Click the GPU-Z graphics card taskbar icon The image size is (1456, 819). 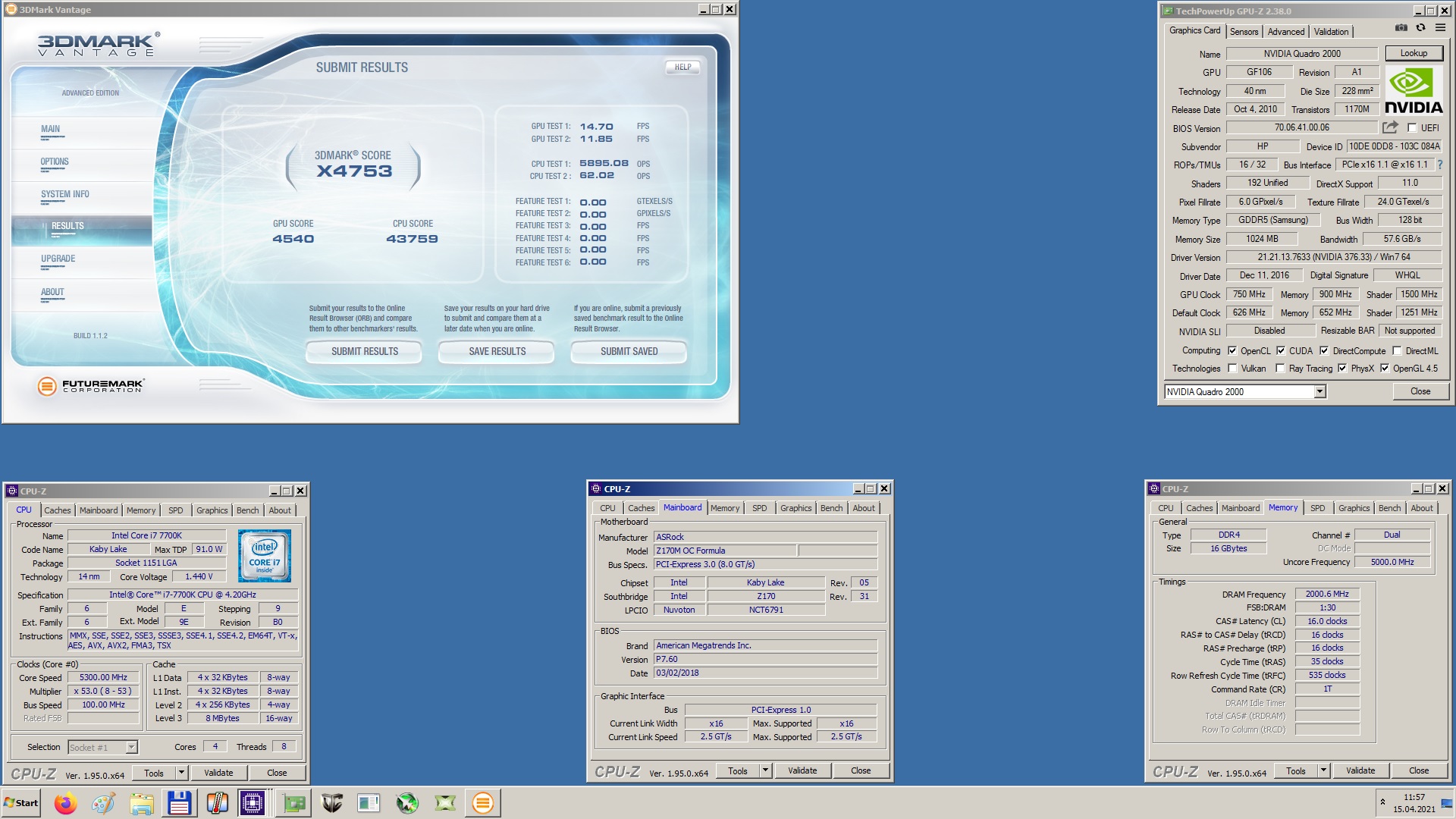pyautogui.click(x=293, y=803)
